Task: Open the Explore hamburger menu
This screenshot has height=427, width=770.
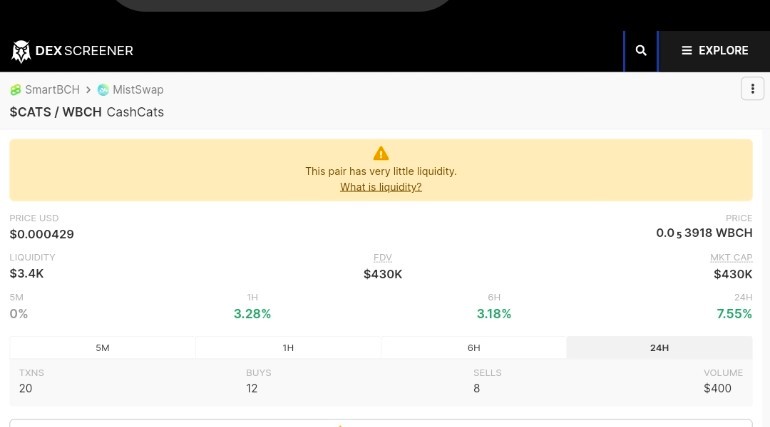Action: click(715, 51)
